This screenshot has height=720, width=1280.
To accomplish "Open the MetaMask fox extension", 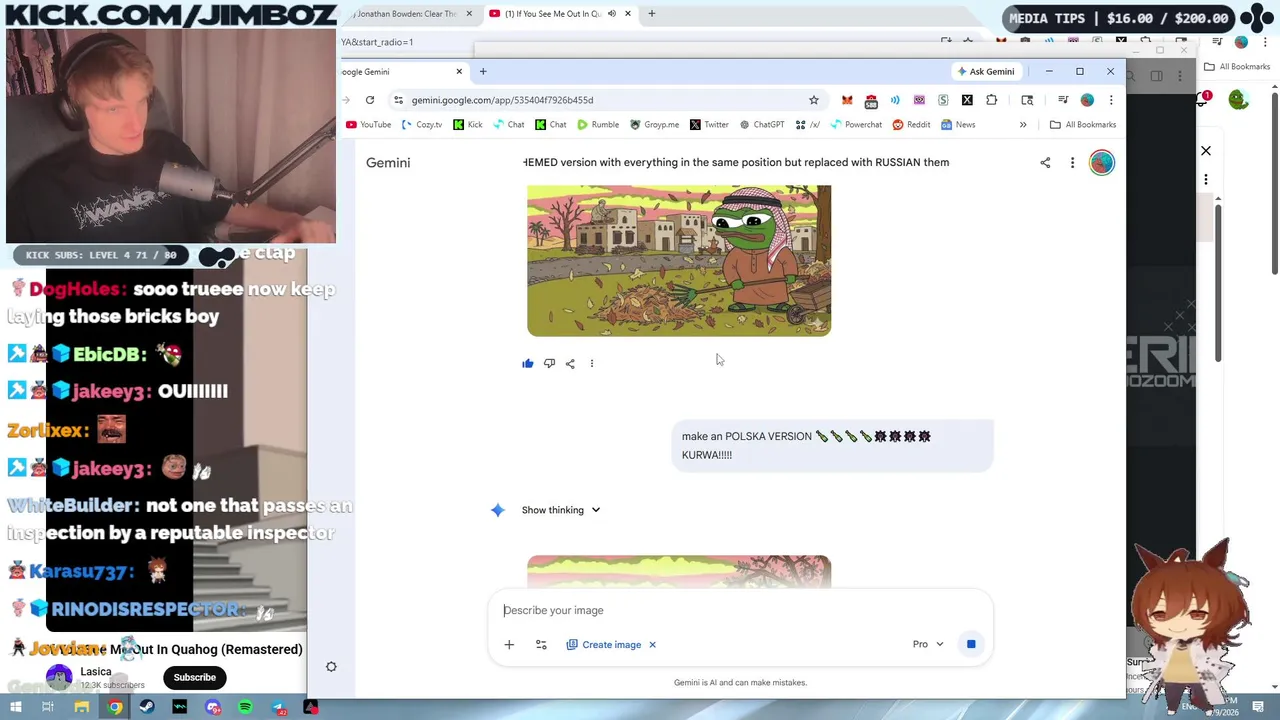I will (x=847, y=100).
